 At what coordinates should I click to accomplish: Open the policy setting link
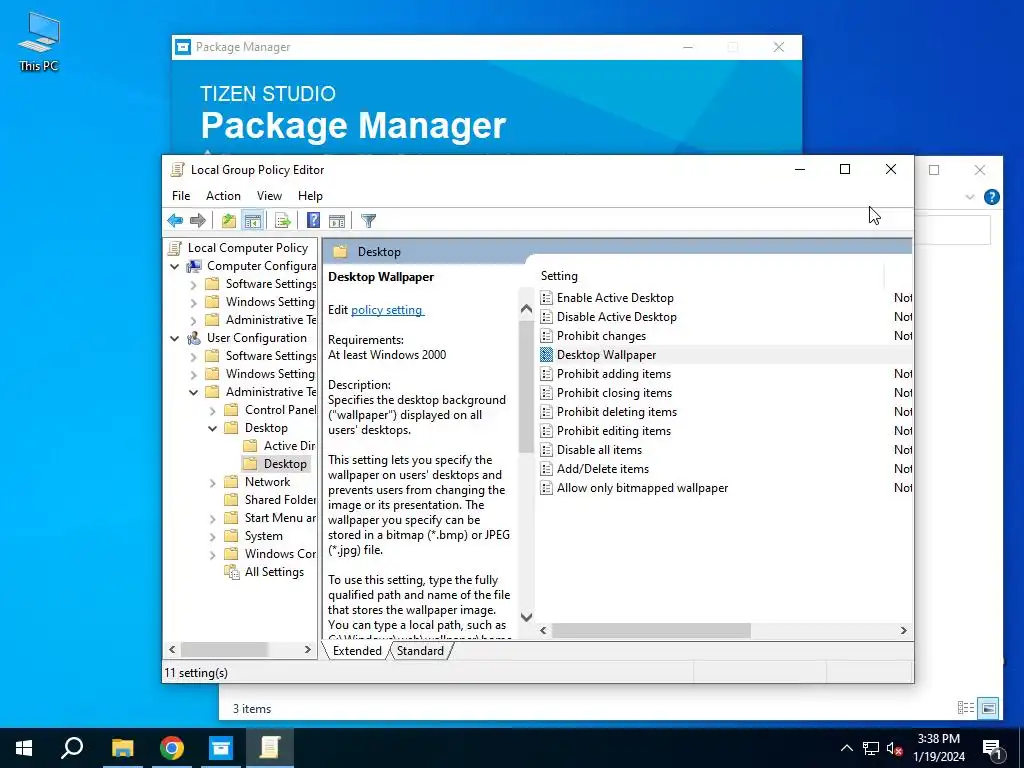pyautogui.click(x=387, y=310)
